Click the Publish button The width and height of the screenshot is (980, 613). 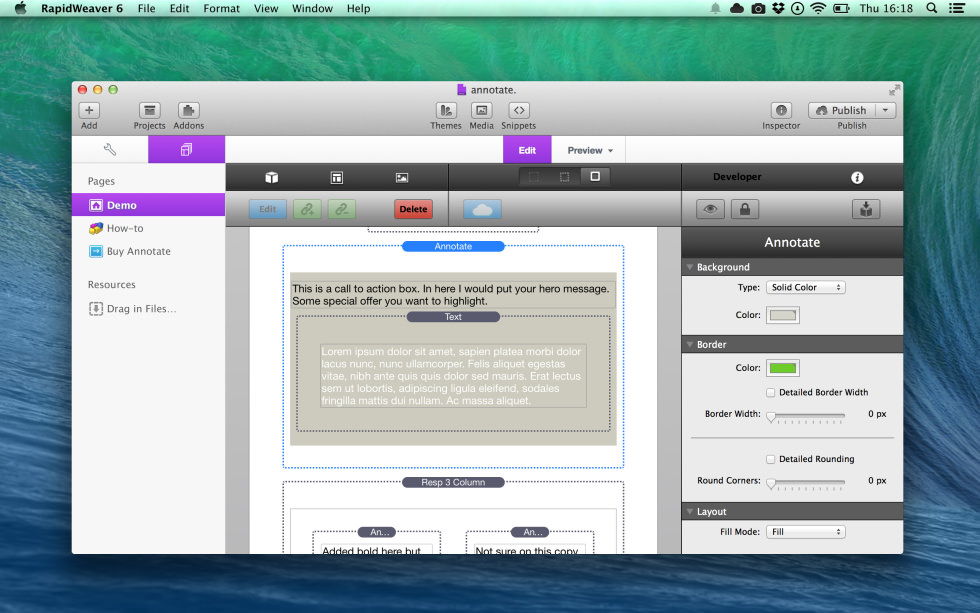coord(841,111)
